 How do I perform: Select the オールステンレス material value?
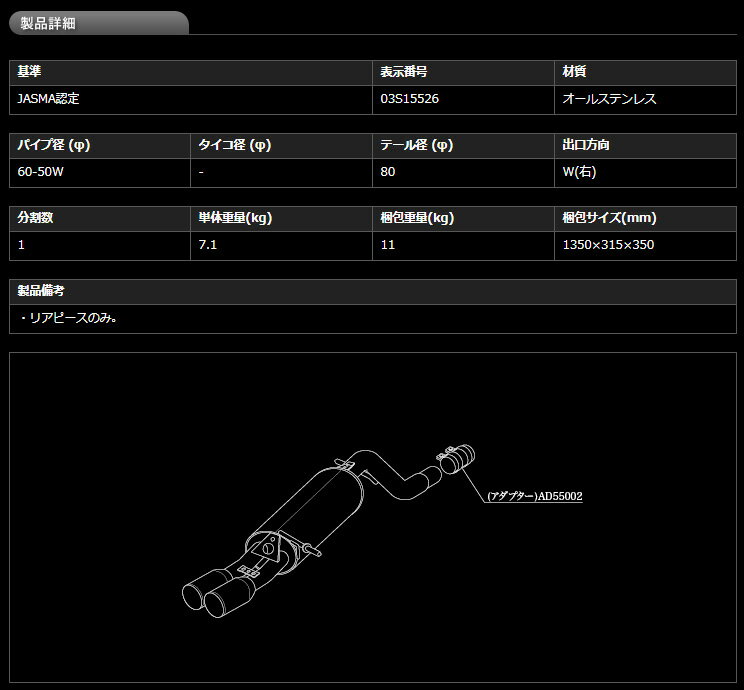click(610, 99)
